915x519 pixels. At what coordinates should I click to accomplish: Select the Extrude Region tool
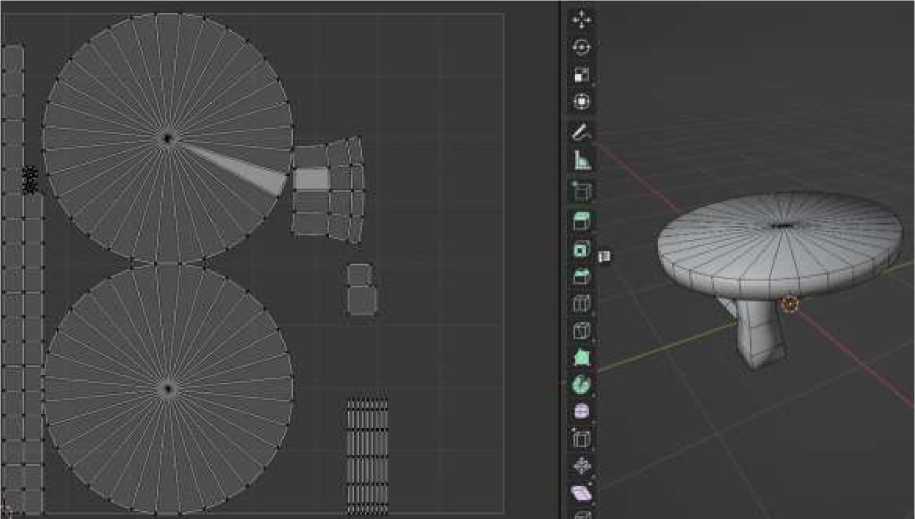(x=581, y=222)
